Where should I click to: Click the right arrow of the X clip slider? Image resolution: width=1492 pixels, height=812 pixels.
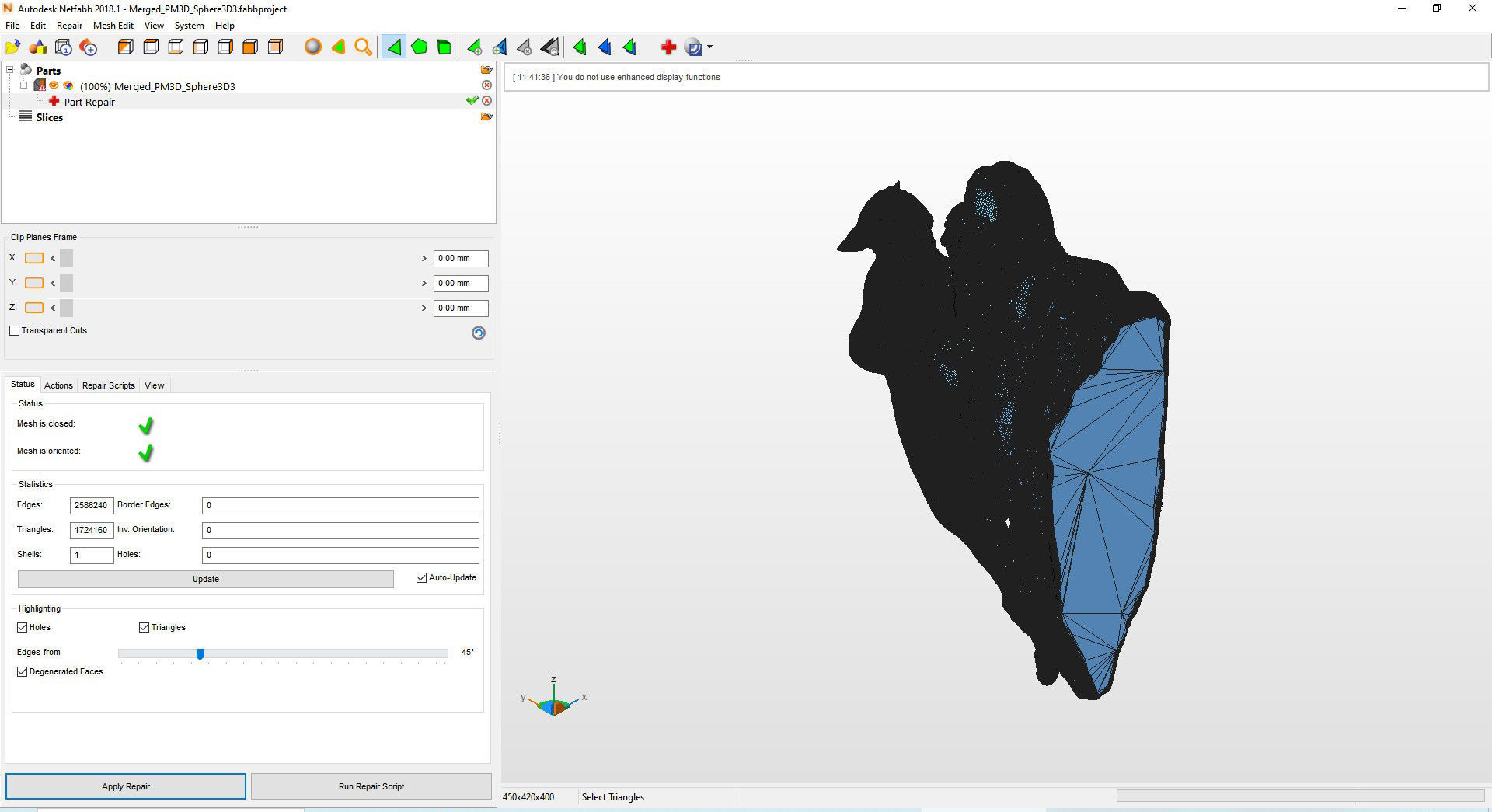(x=424, y=259)
